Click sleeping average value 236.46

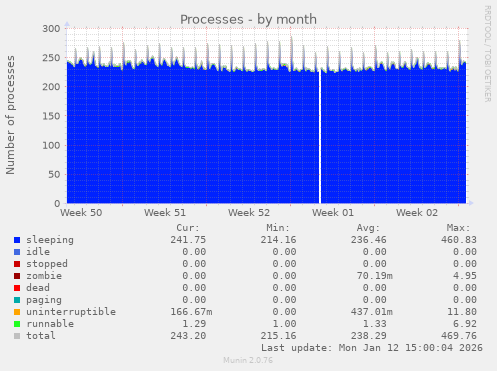point(368,240)
